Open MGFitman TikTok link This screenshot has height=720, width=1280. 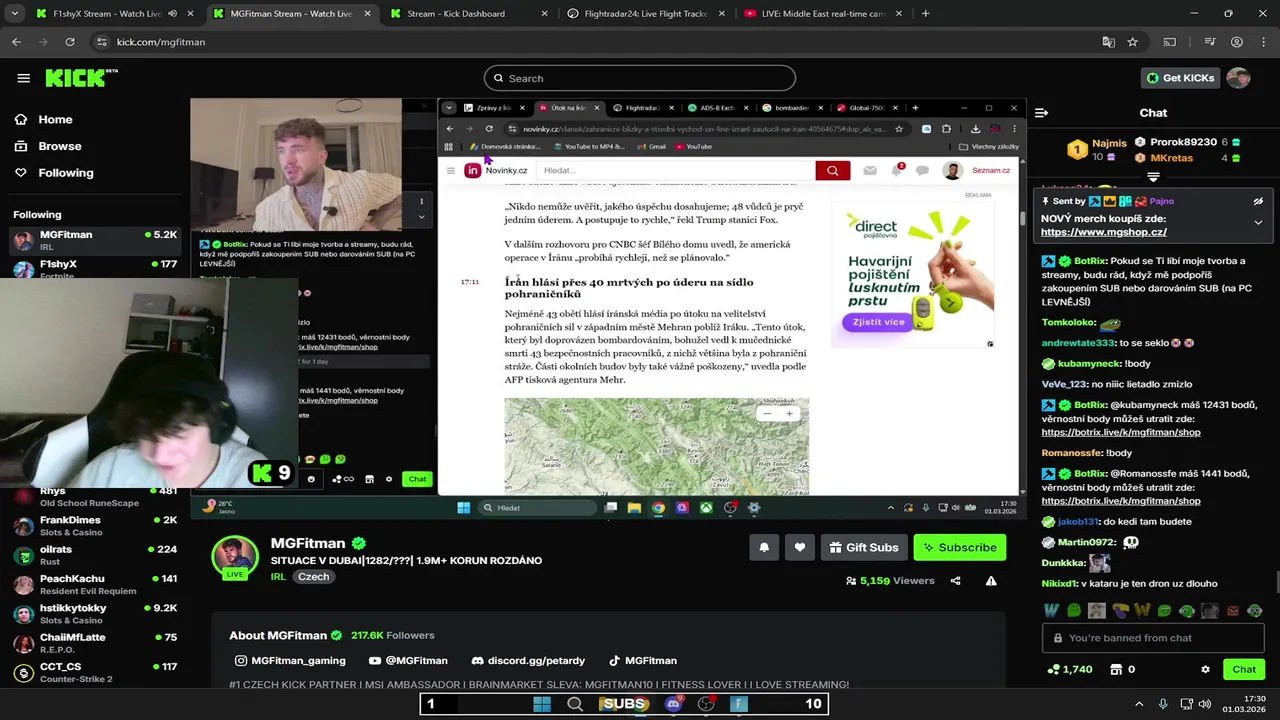(642, 661)
